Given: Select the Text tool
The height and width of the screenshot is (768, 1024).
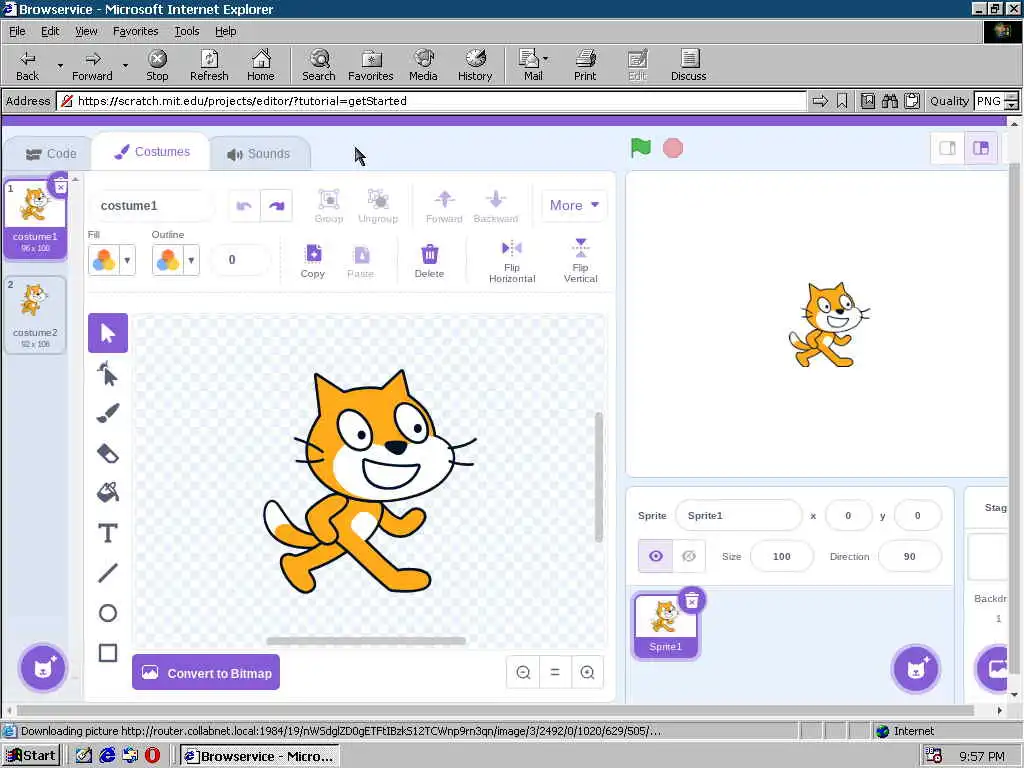Looking at the screenshot, I should (x=108, y=533).
